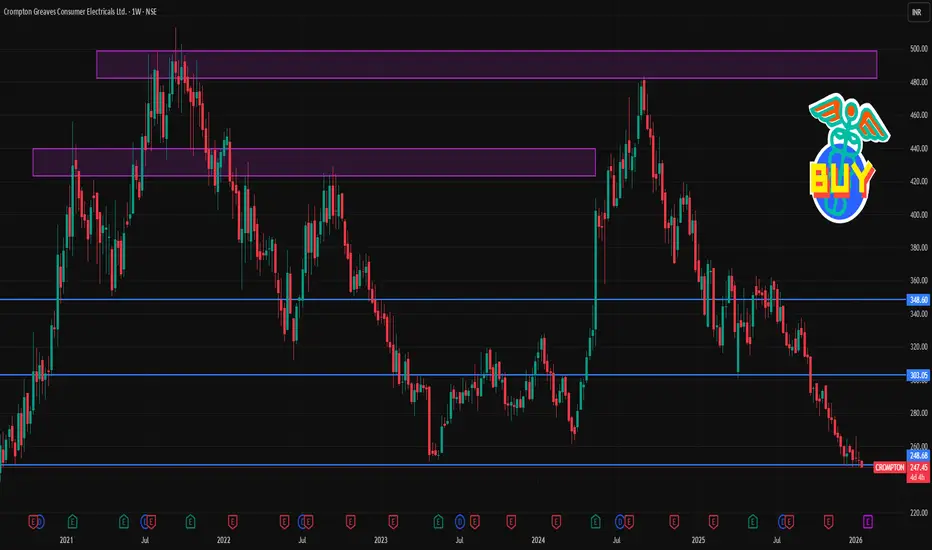Click the 303.05 horizontal line price tag
The width and height of the screenshot is (932, 550).
click(x=918, y=375)
